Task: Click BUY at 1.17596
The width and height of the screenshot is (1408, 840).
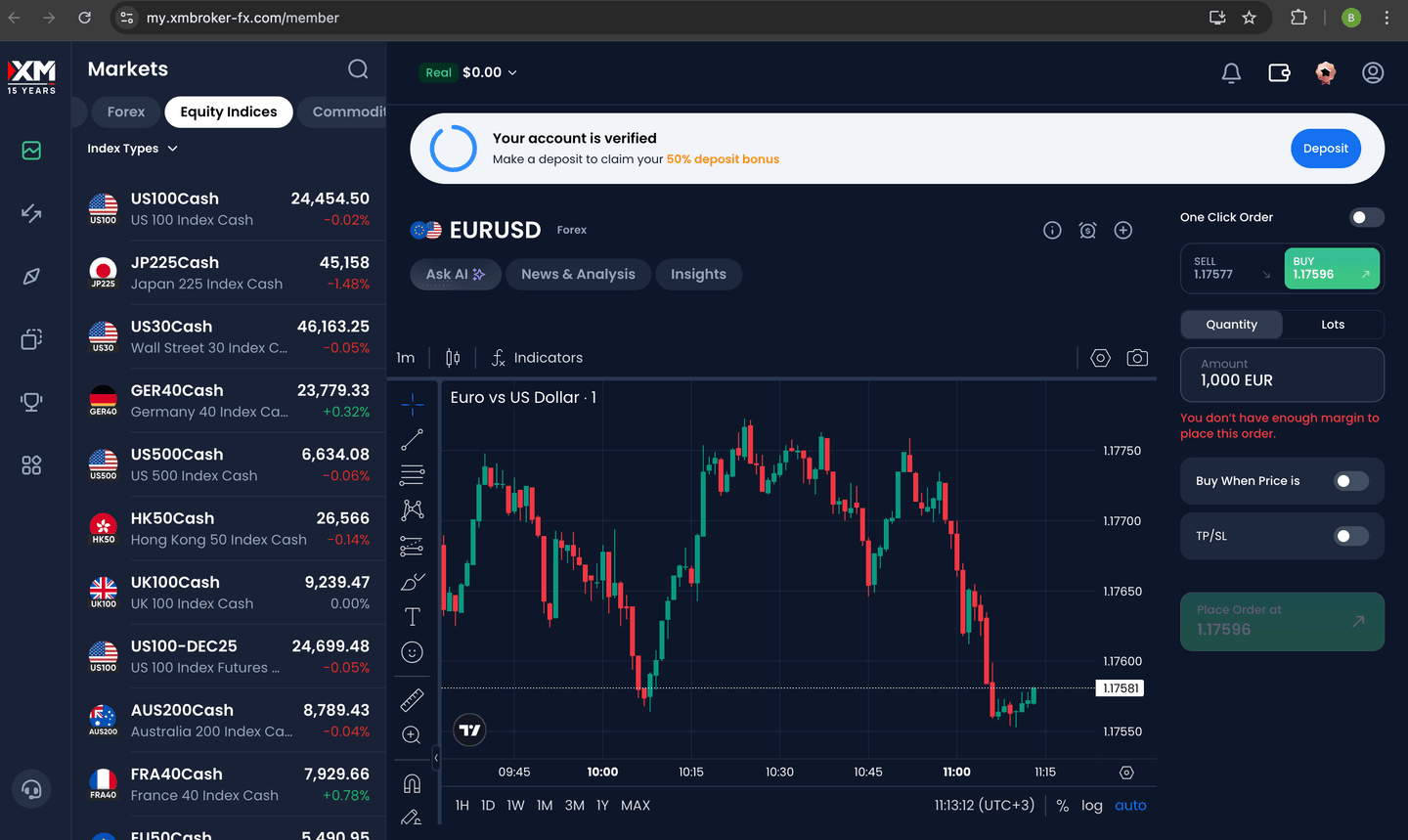Action: pos(1332,268)
